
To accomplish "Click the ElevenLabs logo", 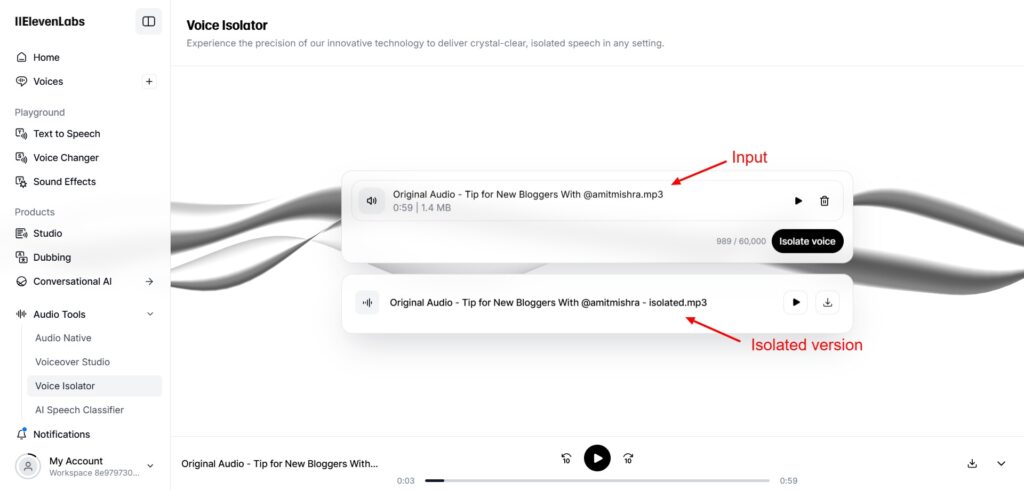I will 50,22.
